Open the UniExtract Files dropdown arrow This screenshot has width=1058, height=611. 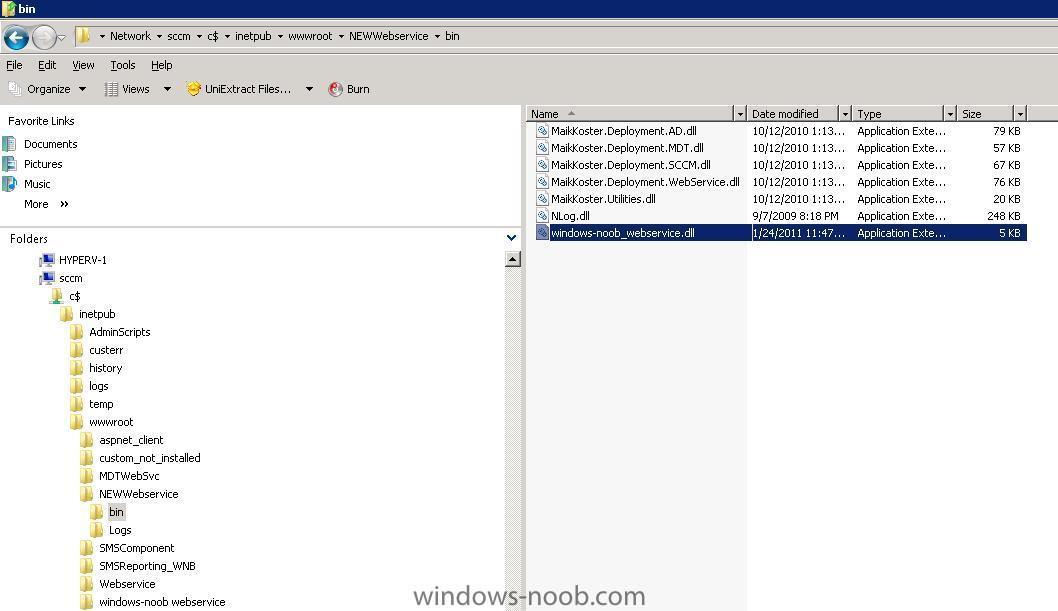[x=309, y=89]
